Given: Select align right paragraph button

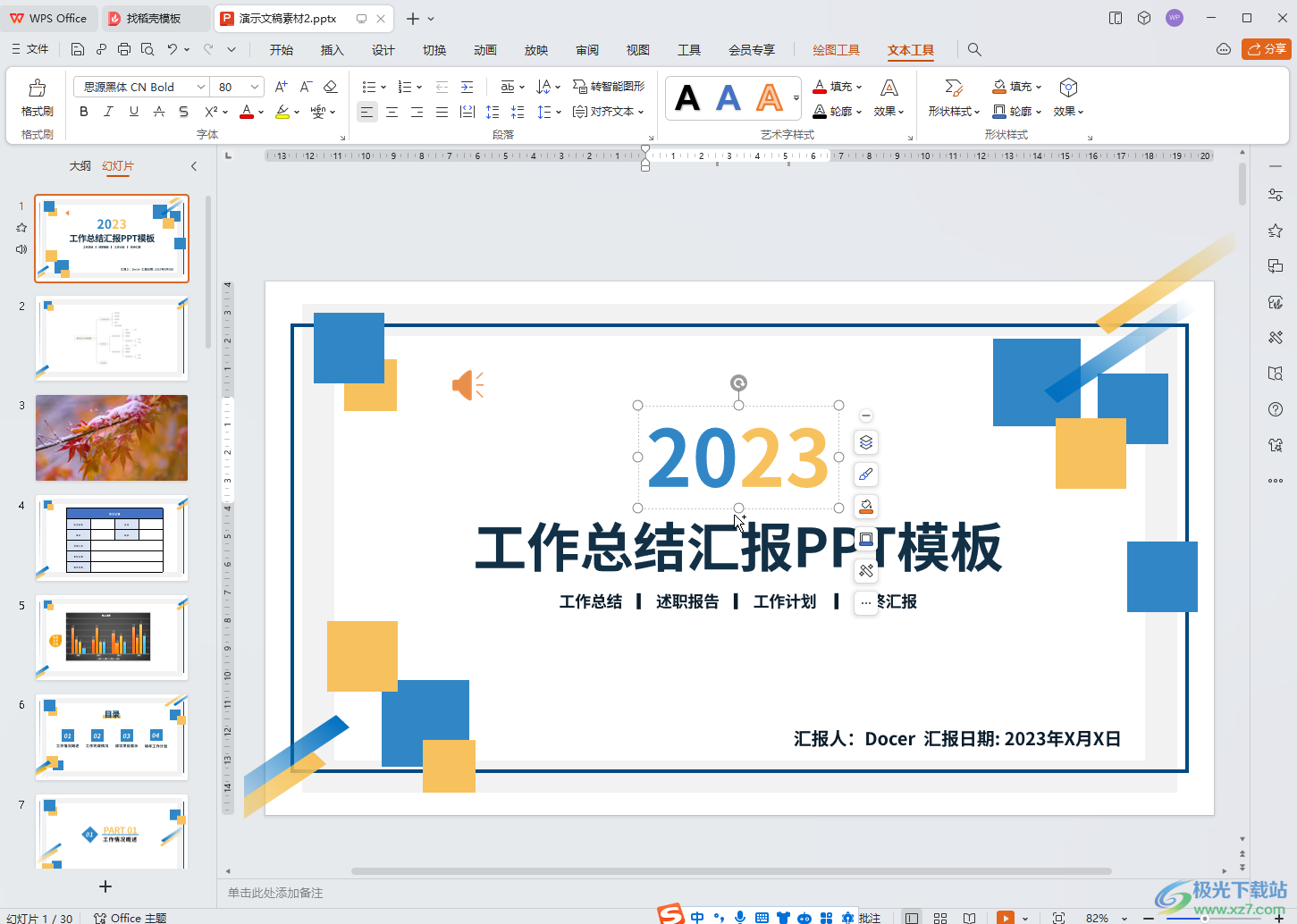Looking at the screenshot, I should (x=417, y=112).
